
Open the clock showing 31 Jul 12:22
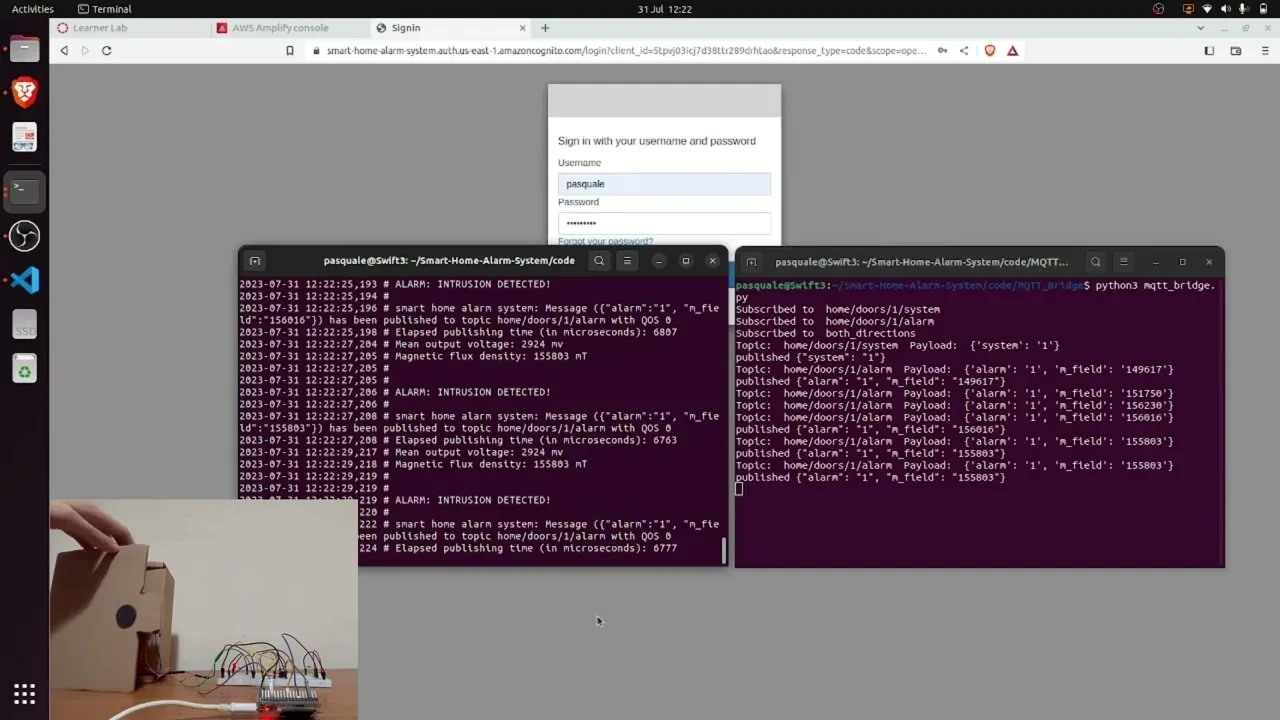(x=665, y=9)
